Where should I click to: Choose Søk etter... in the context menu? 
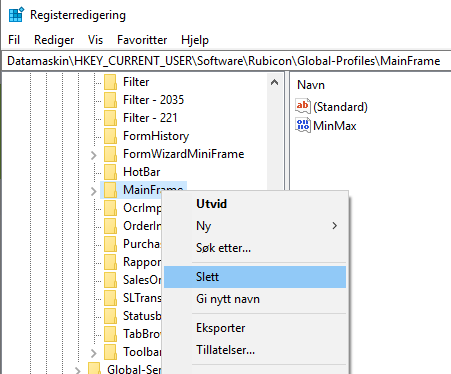pos(255,248)
